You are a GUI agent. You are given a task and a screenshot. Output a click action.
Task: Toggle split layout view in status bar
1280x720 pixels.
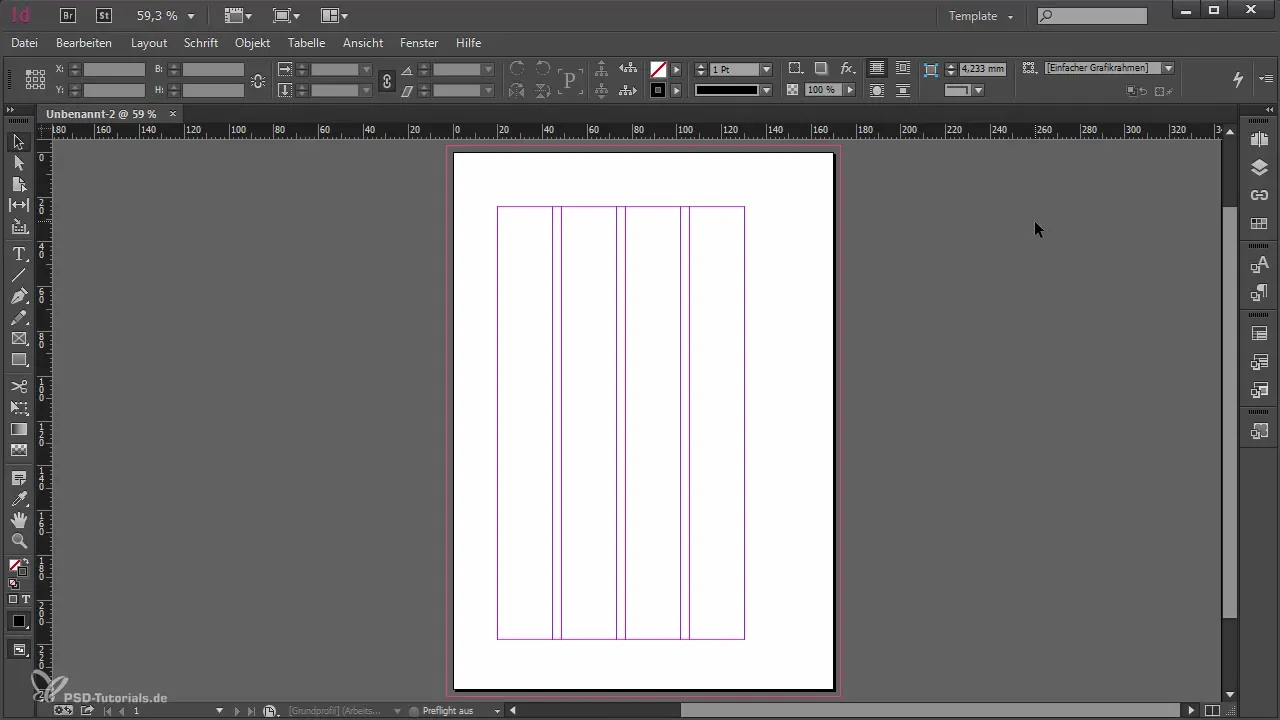coord(1212,711)
